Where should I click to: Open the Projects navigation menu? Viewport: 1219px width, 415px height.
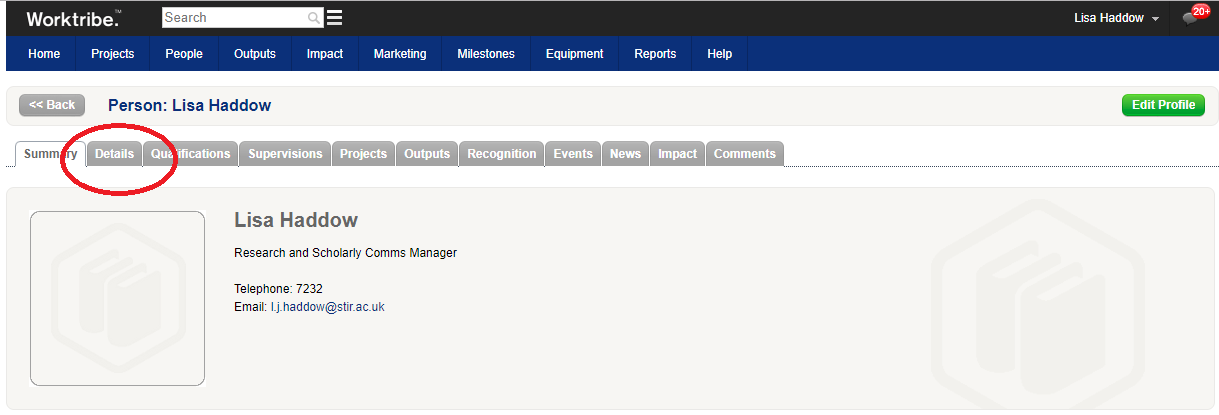tap(112, 54)
